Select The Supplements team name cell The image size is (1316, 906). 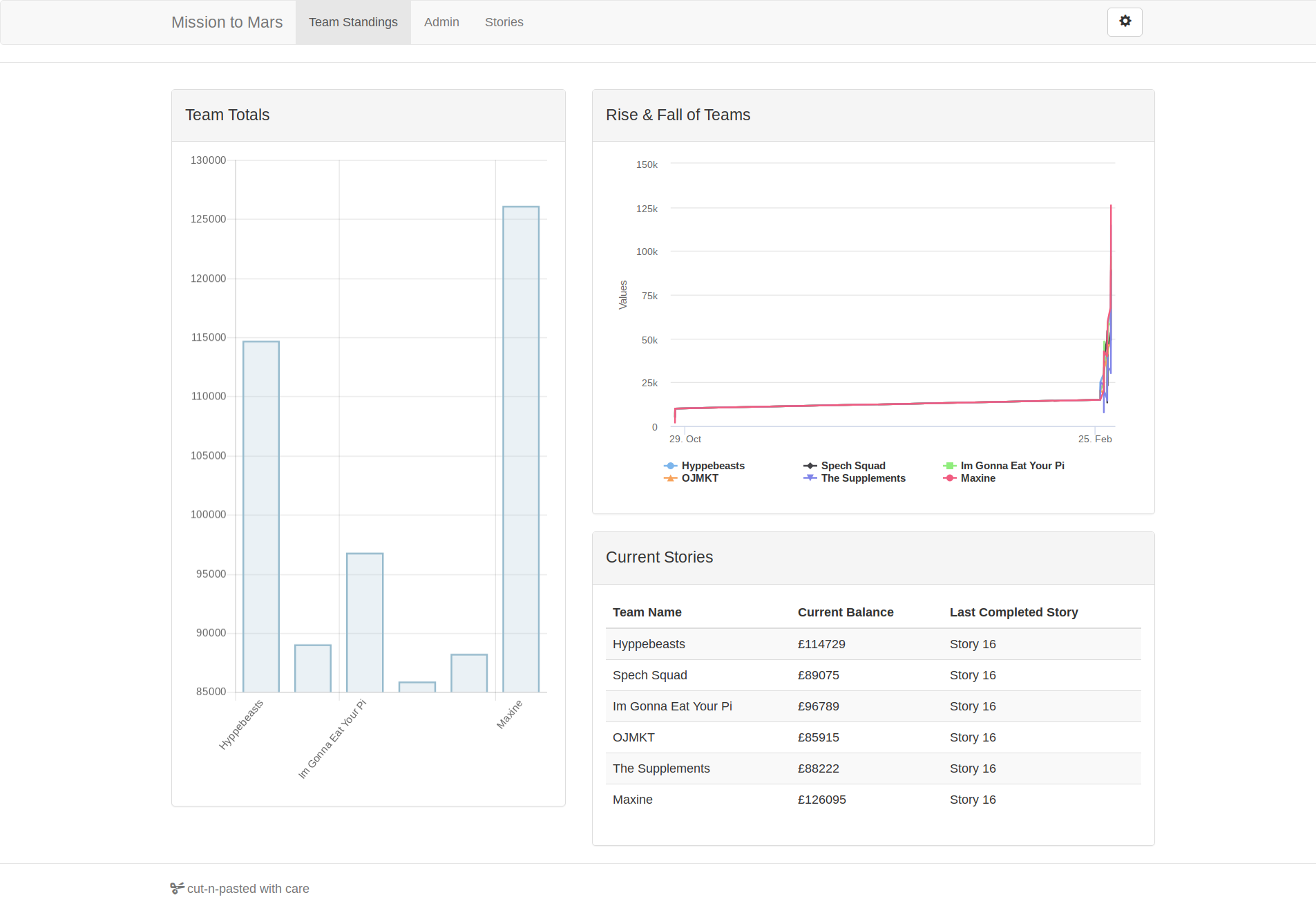coord(661,768)
